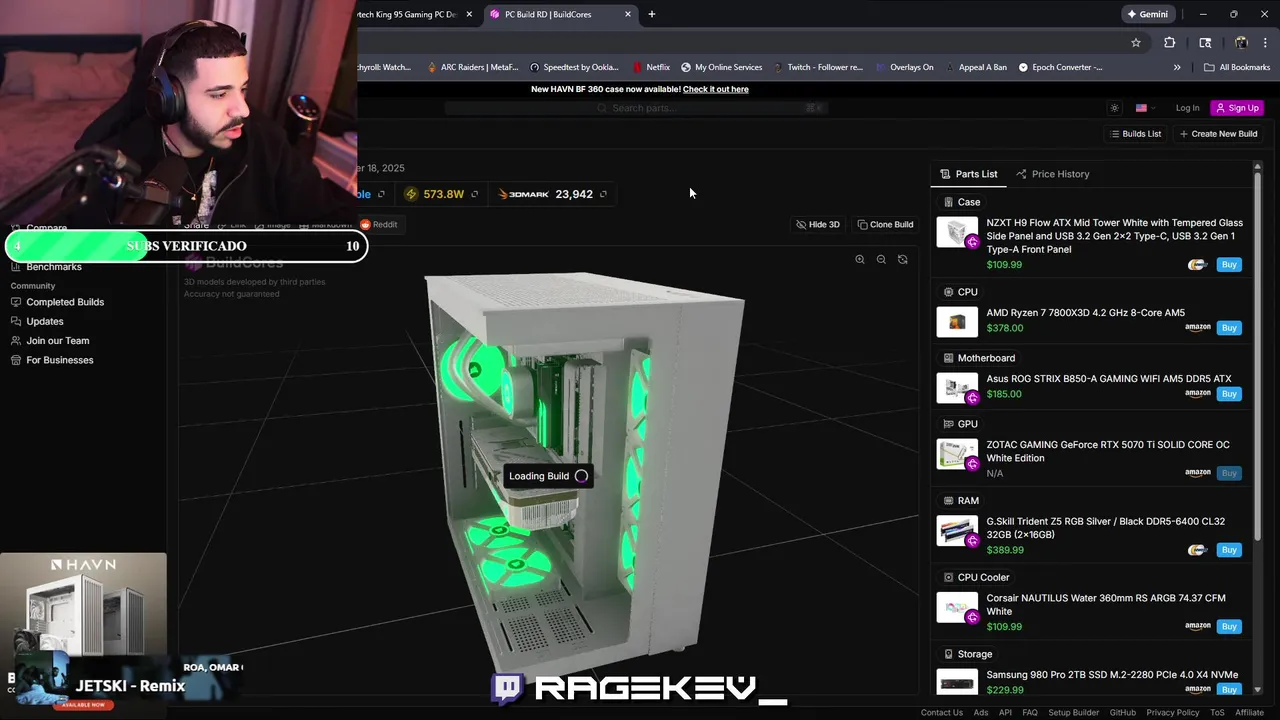Close the PC Build RD BuildCores tab
This screenshot has height=720, width=1280.
click(628, 14)
